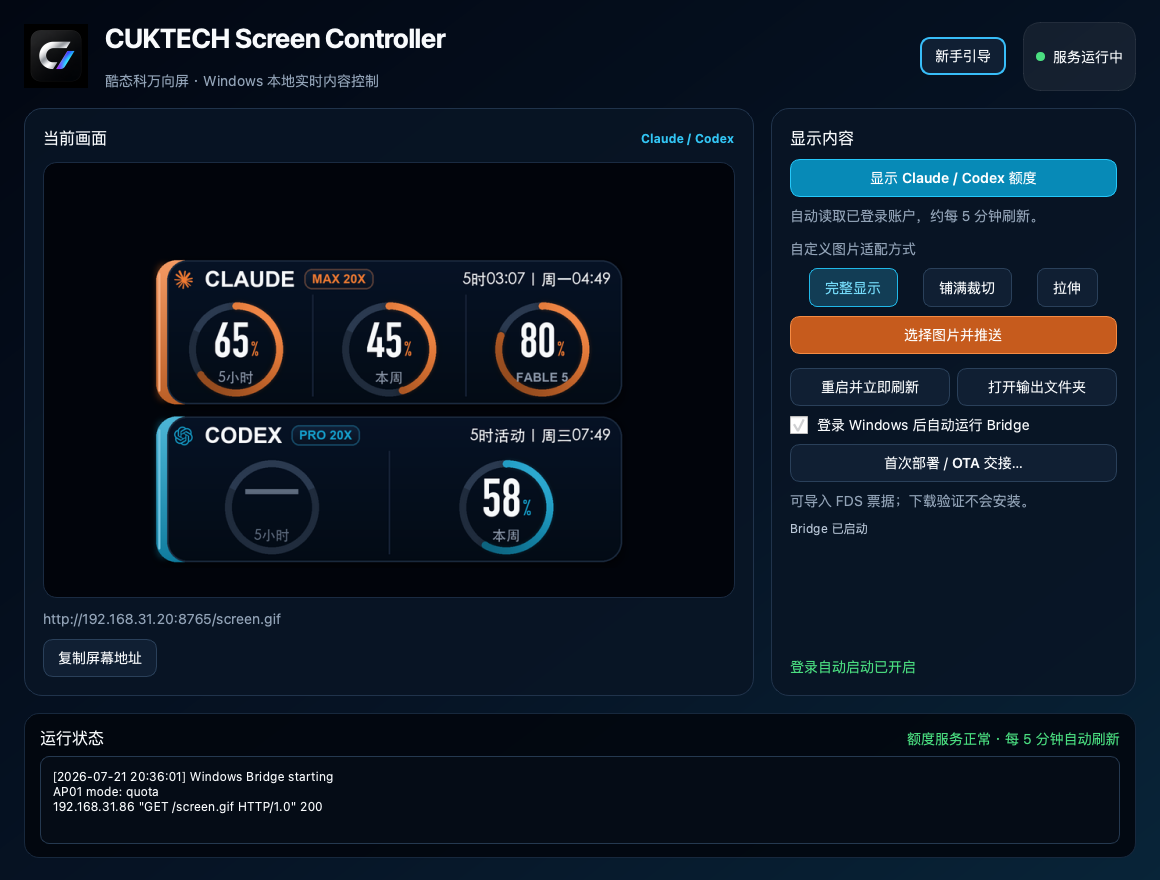Click the run status log box
1160x880 pixels.
[580, 799]
